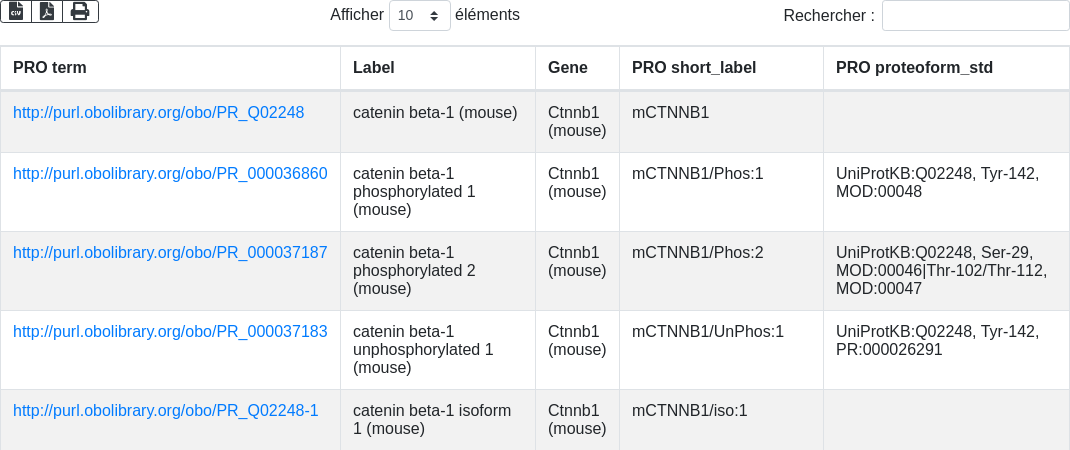Export the table as PDF
This screenshot has height=450, width=1070.
pyautogui.click(x=47, y=12)
